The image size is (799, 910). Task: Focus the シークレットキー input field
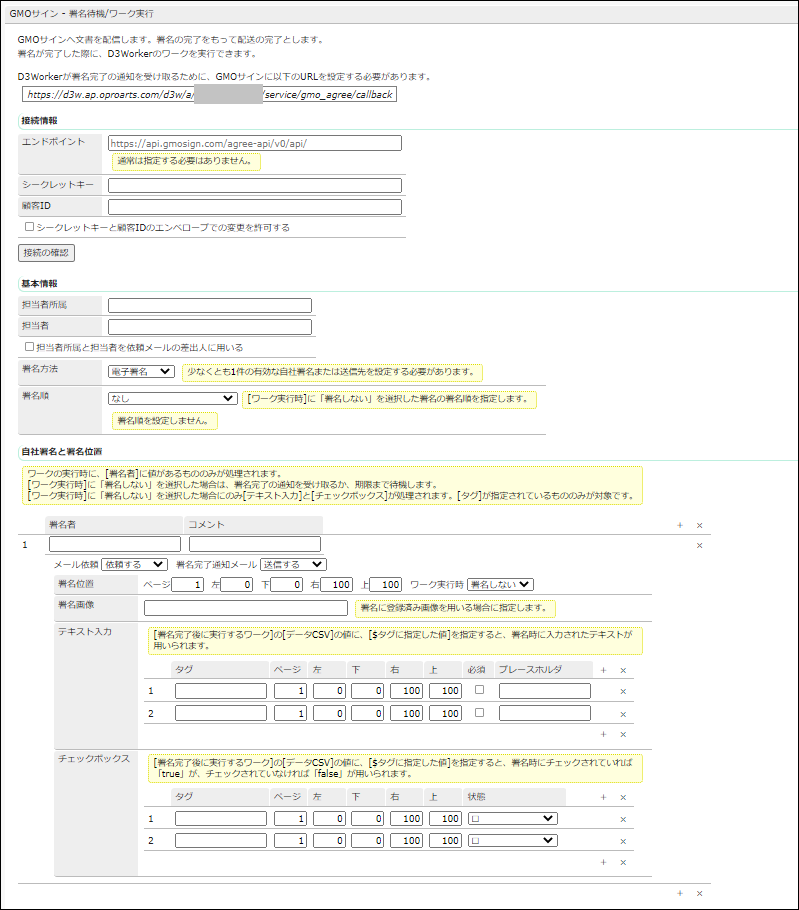[255, 186]
